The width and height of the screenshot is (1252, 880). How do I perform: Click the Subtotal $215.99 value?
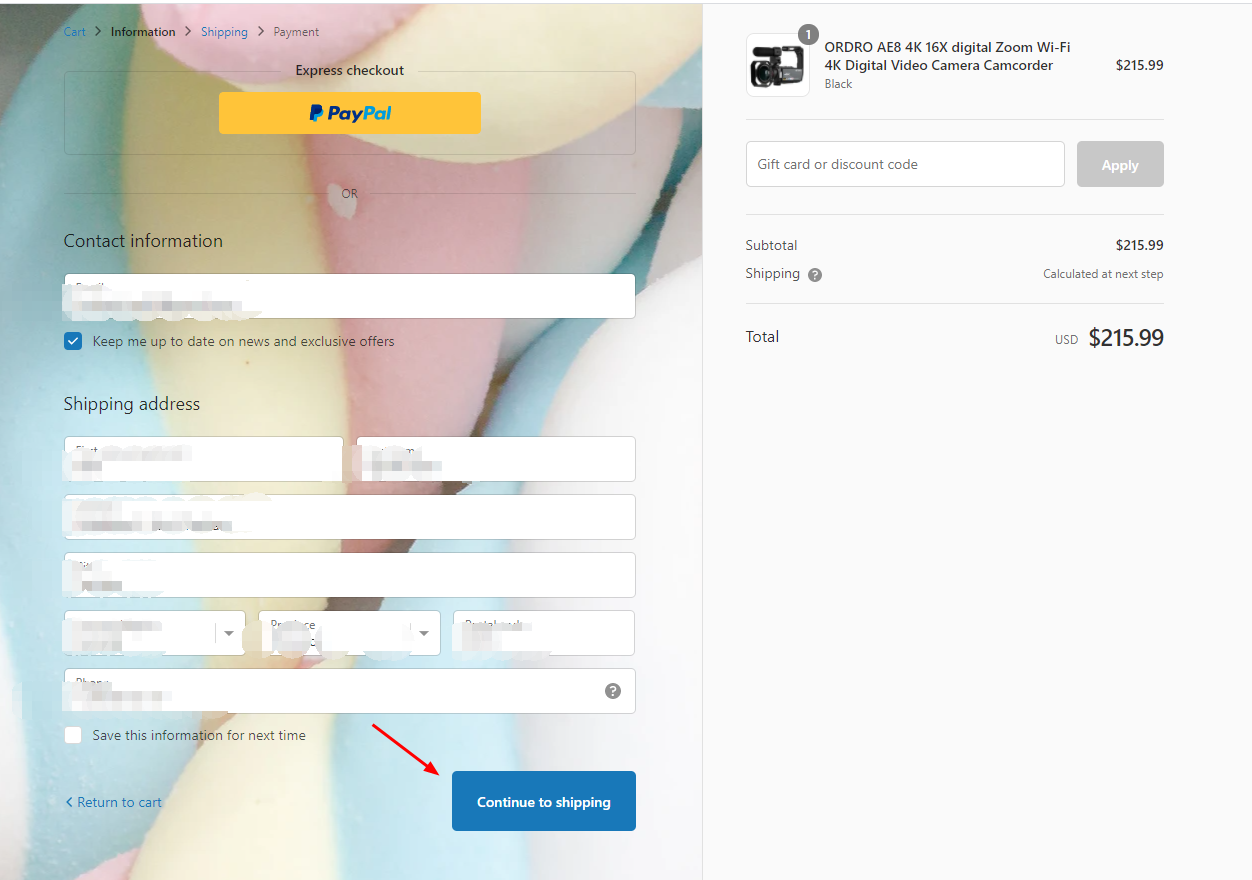1140,245
